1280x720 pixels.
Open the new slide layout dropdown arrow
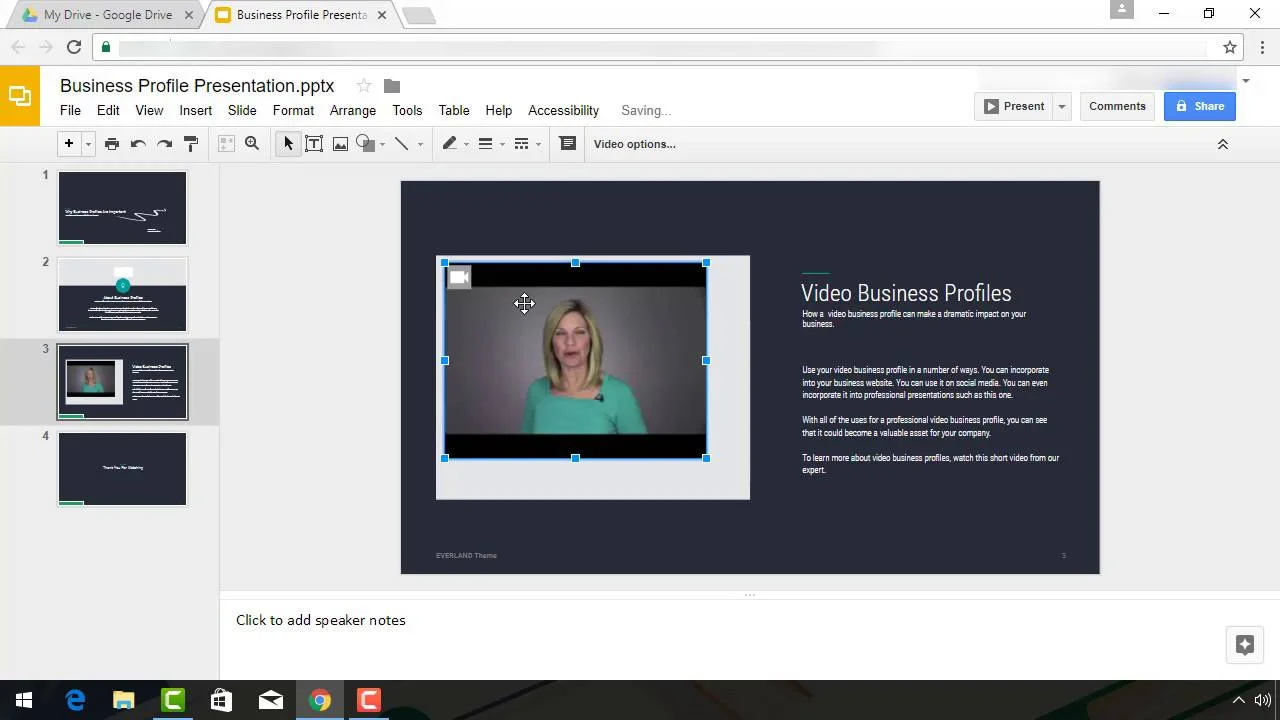click(x=88, y=144)
